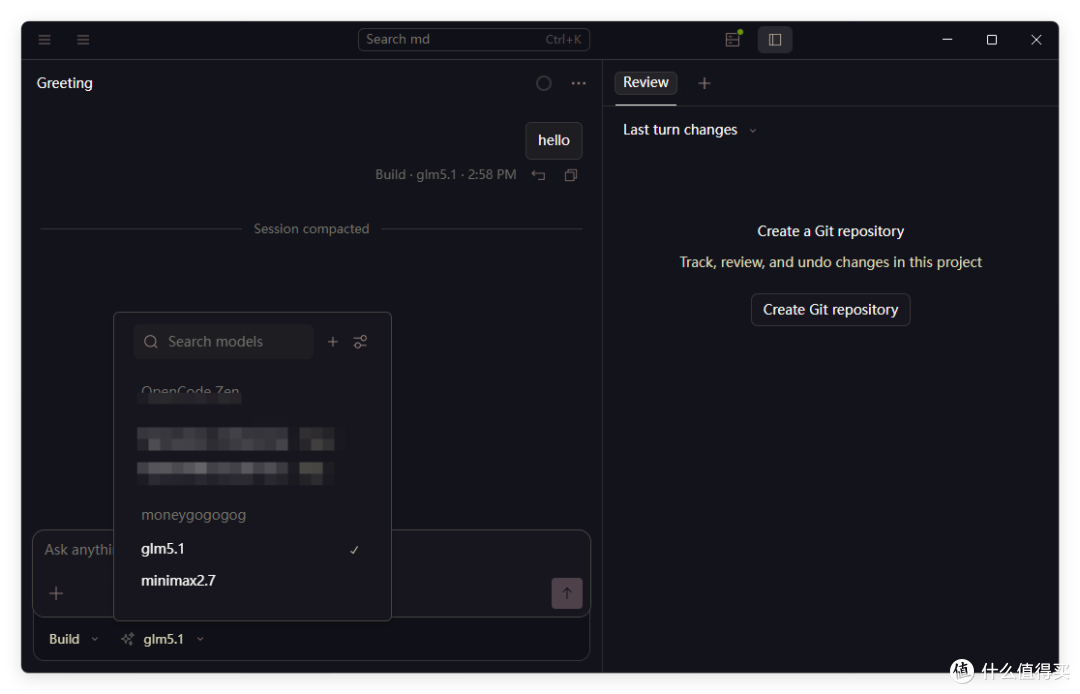Send the message with the up arrow

(x=567, y=593)
